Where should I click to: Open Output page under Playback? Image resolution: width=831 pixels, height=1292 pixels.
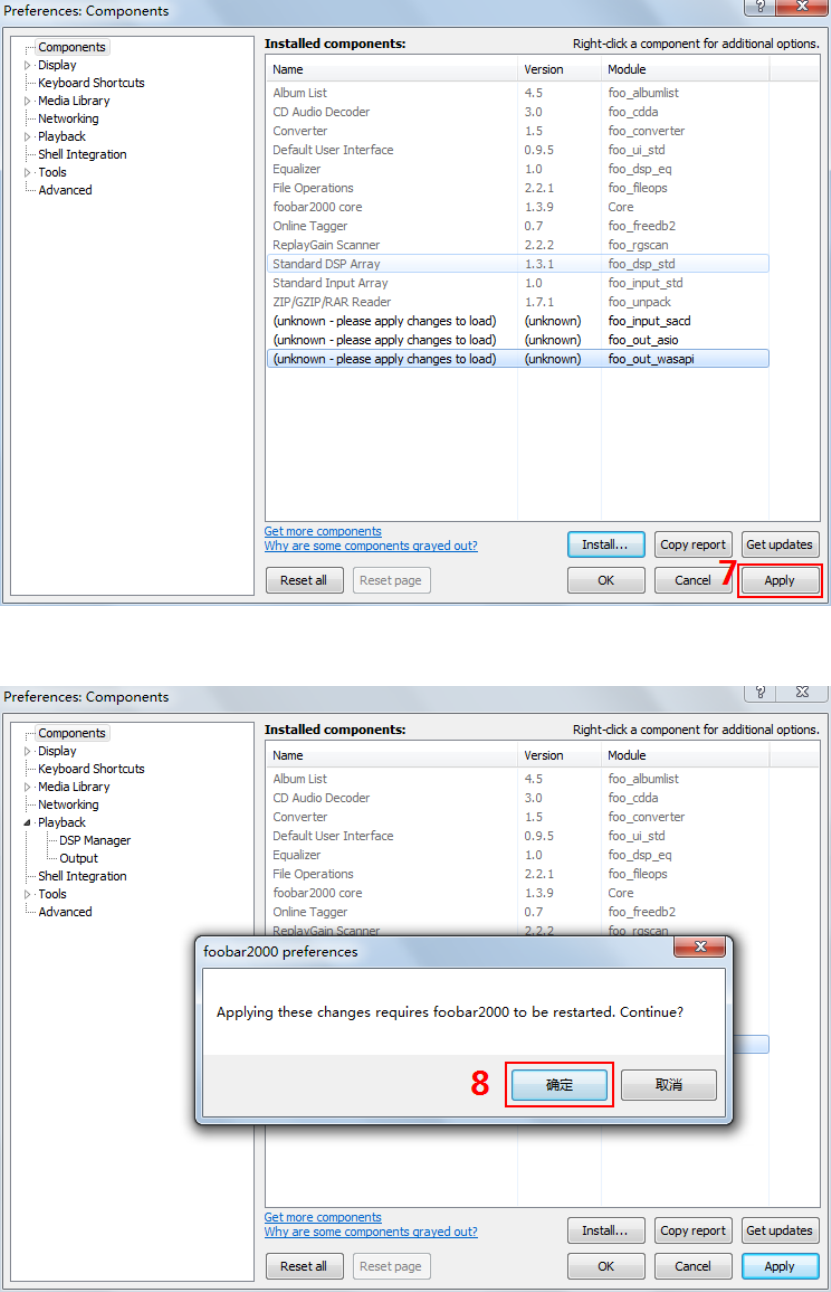tap(78, 859)
